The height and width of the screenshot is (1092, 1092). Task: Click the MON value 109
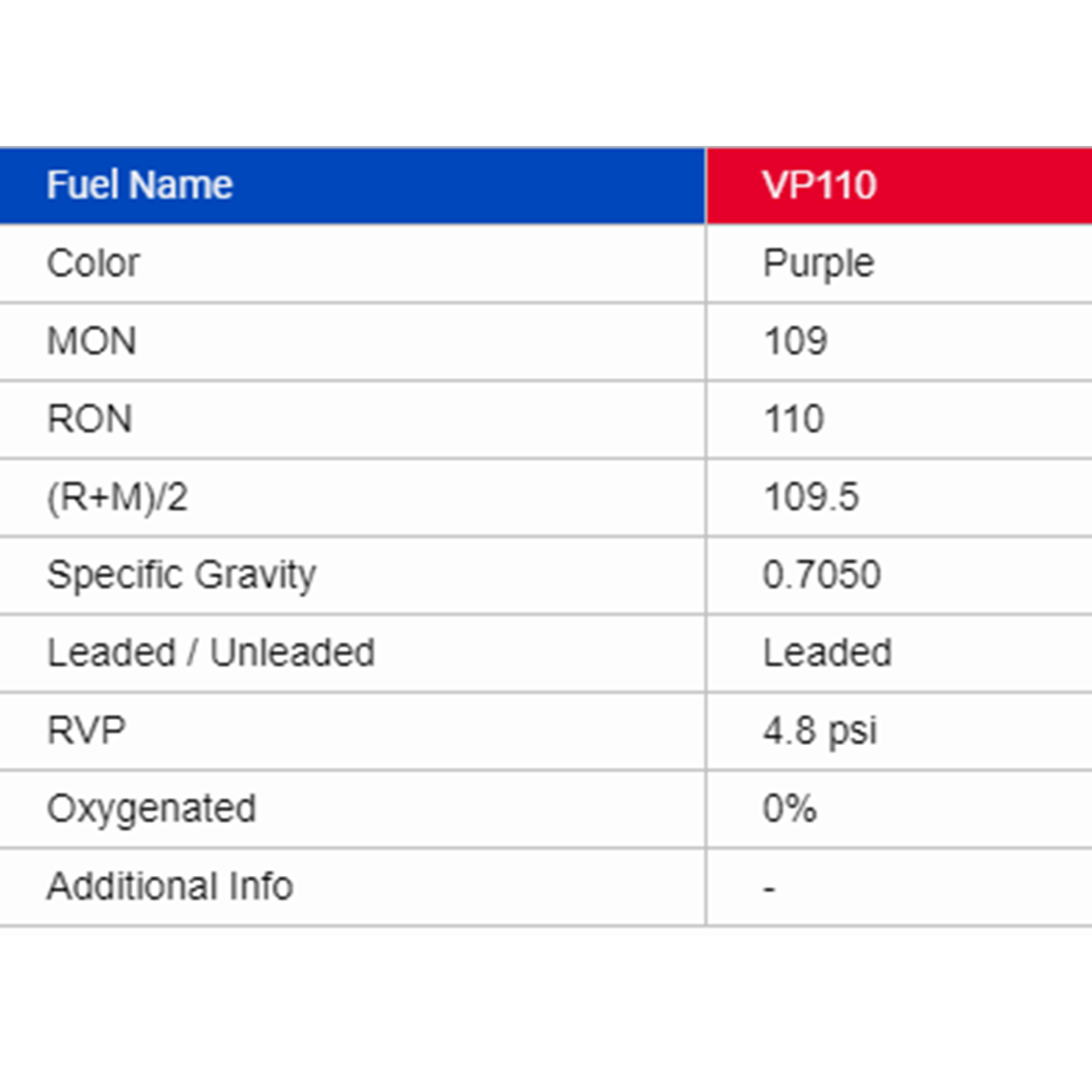pyautogui.click(x=795, y=342)
